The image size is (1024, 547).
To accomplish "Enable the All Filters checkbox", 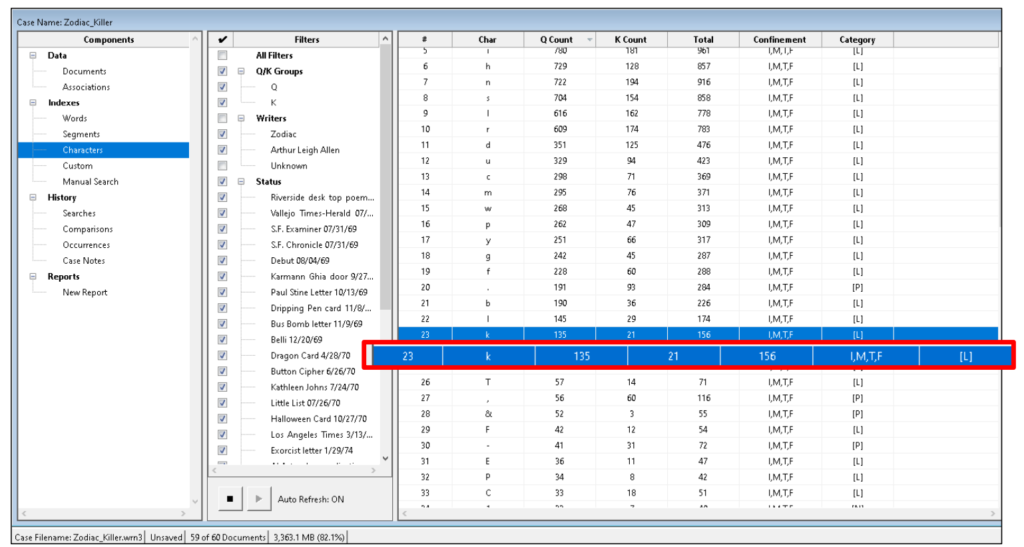I will (222, 56).
